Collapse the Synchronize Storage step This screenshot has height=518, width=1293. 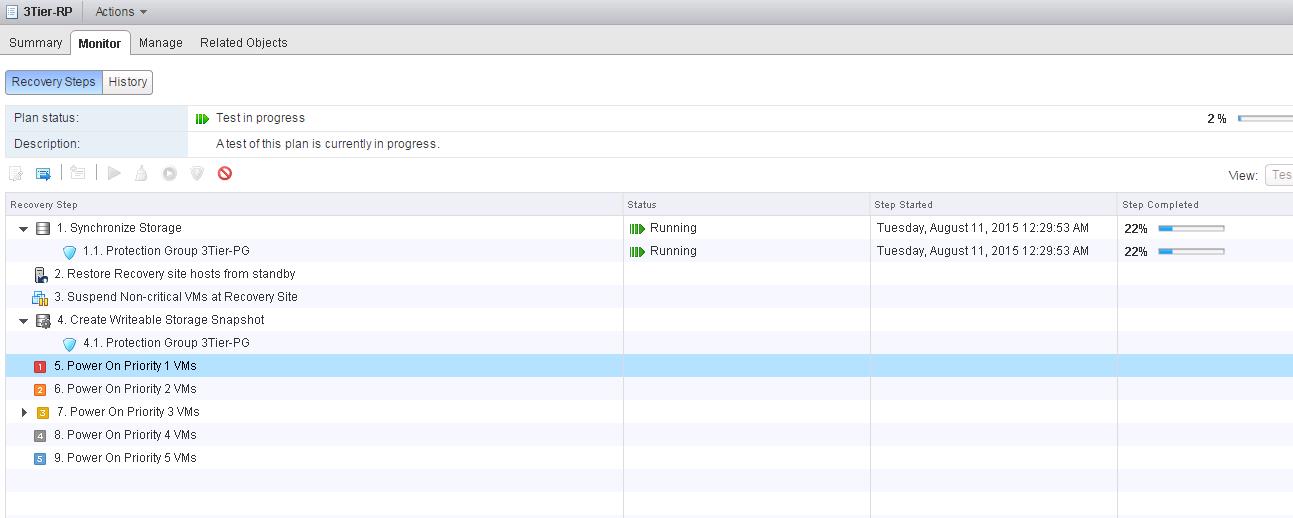pos(24,229)
